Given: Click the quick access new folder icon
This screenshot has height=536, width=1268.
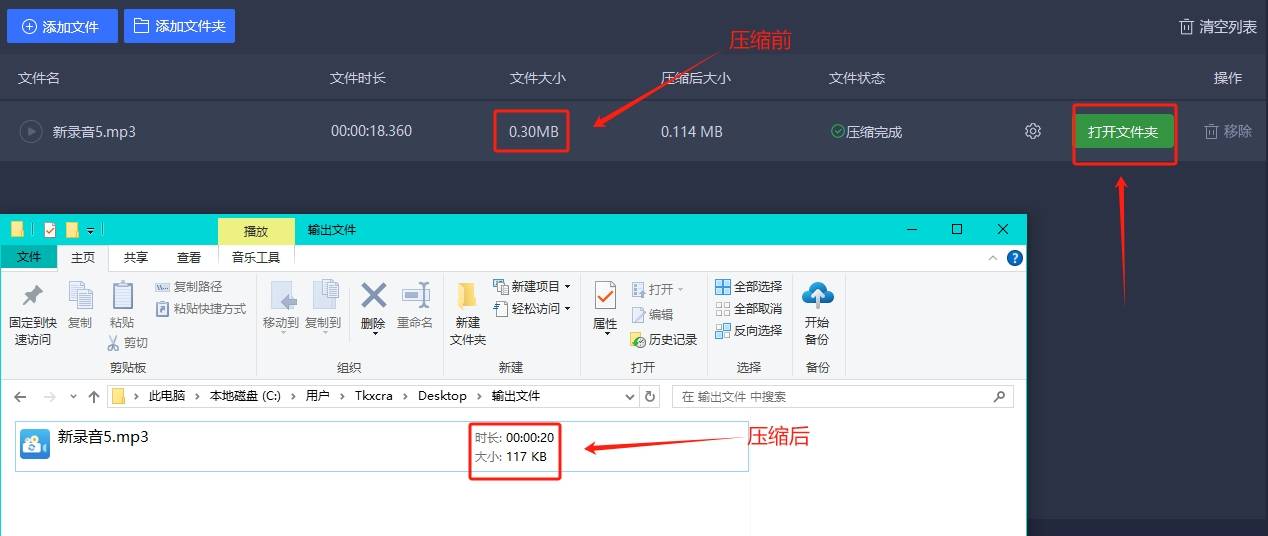Looking at the screenshot, I should [72, 230].
